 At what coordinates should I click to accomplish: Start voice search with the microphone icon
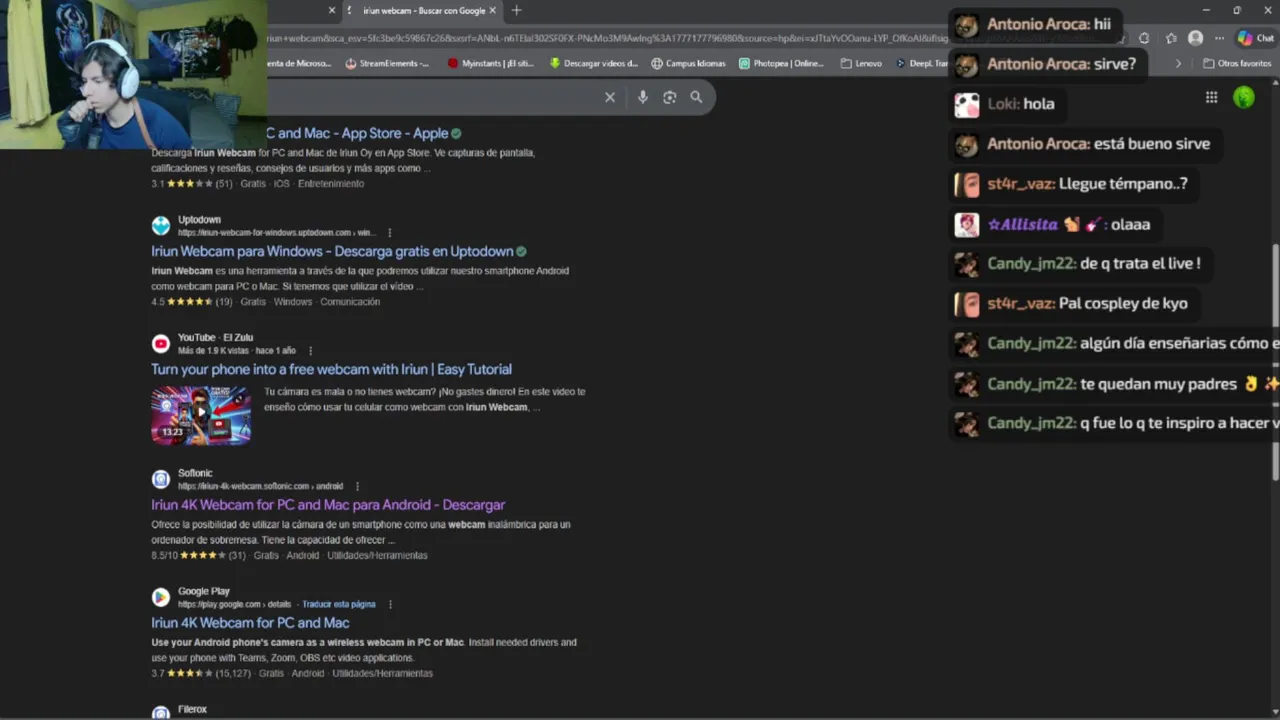[642, 97]
